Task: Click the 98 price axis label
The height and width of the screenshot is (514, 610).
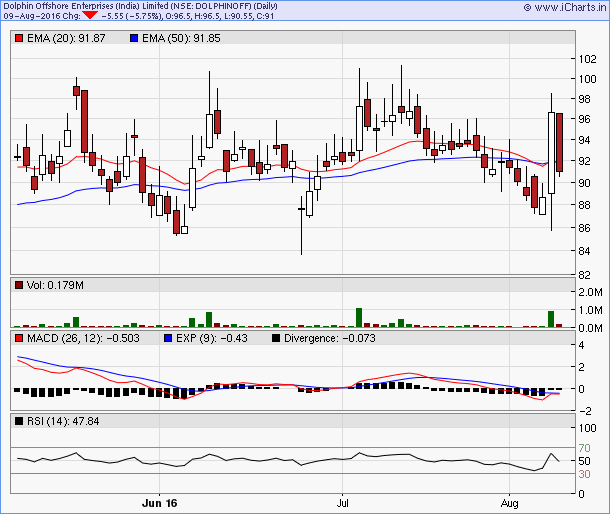Action: (585, 99)
